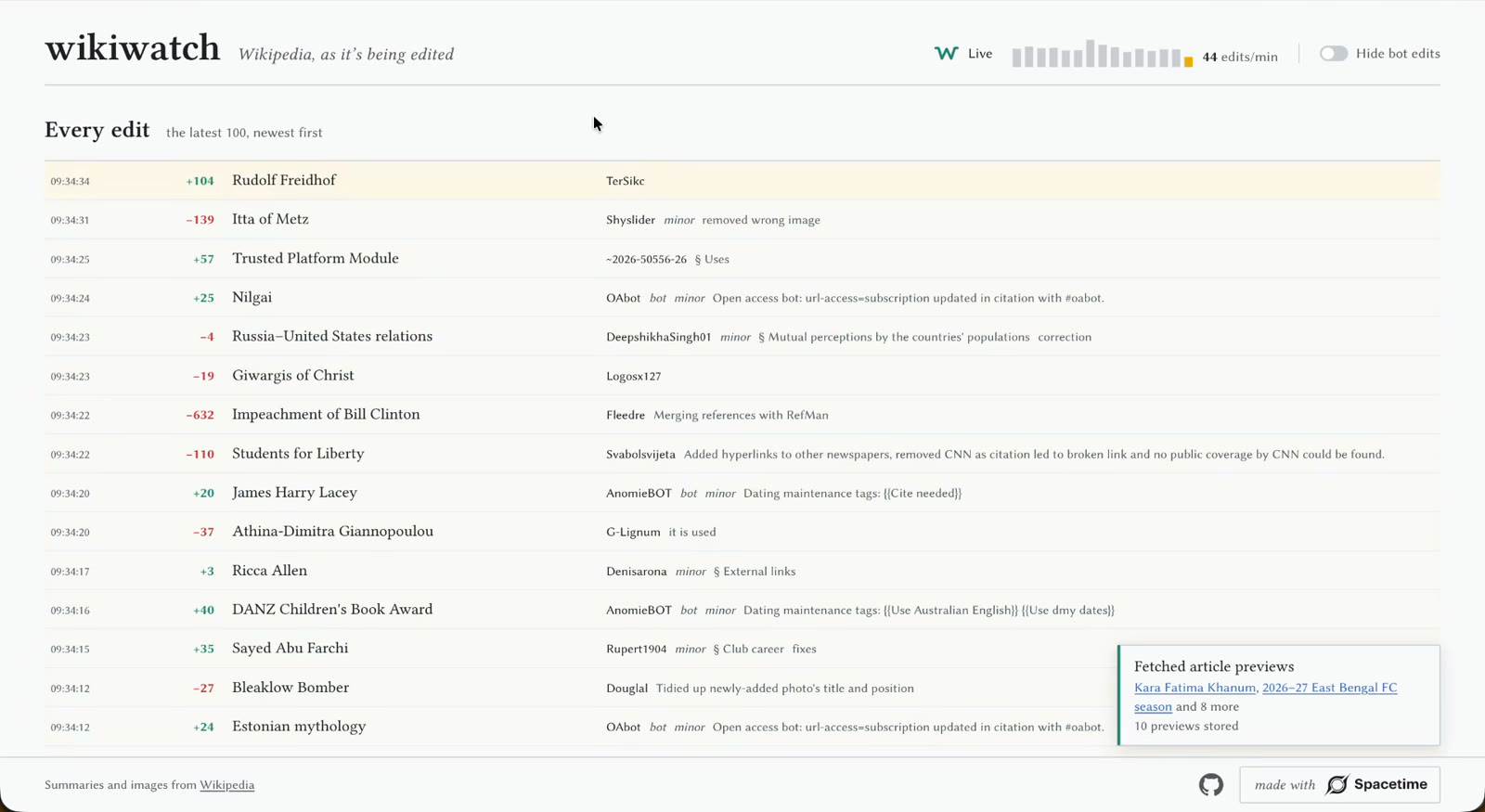
Task: Open Impeachment of Bill Clinton edit
Action: [326, 414]
